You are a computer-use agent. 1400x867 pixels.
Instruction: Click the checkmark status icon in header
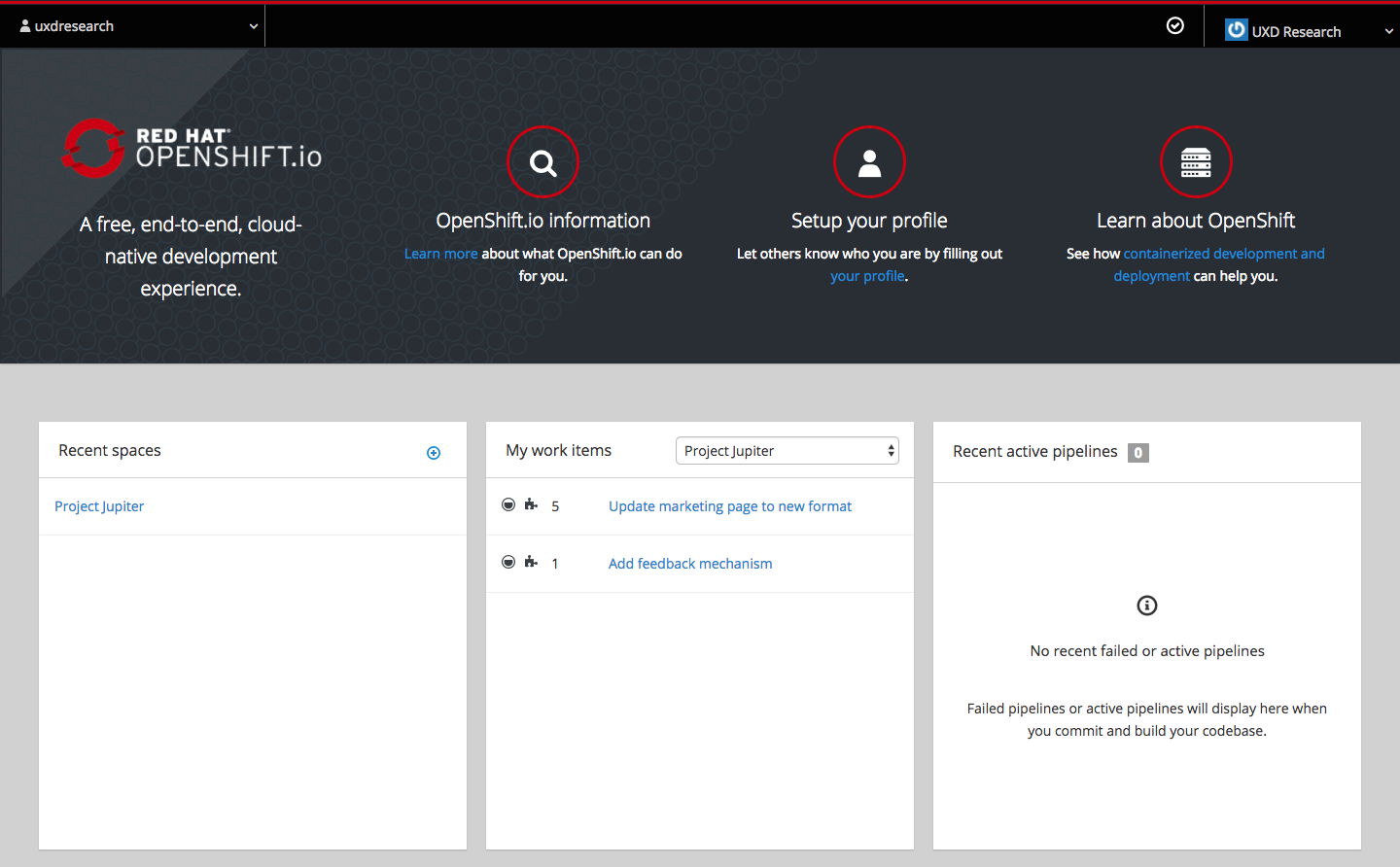tap(1175, 26)
